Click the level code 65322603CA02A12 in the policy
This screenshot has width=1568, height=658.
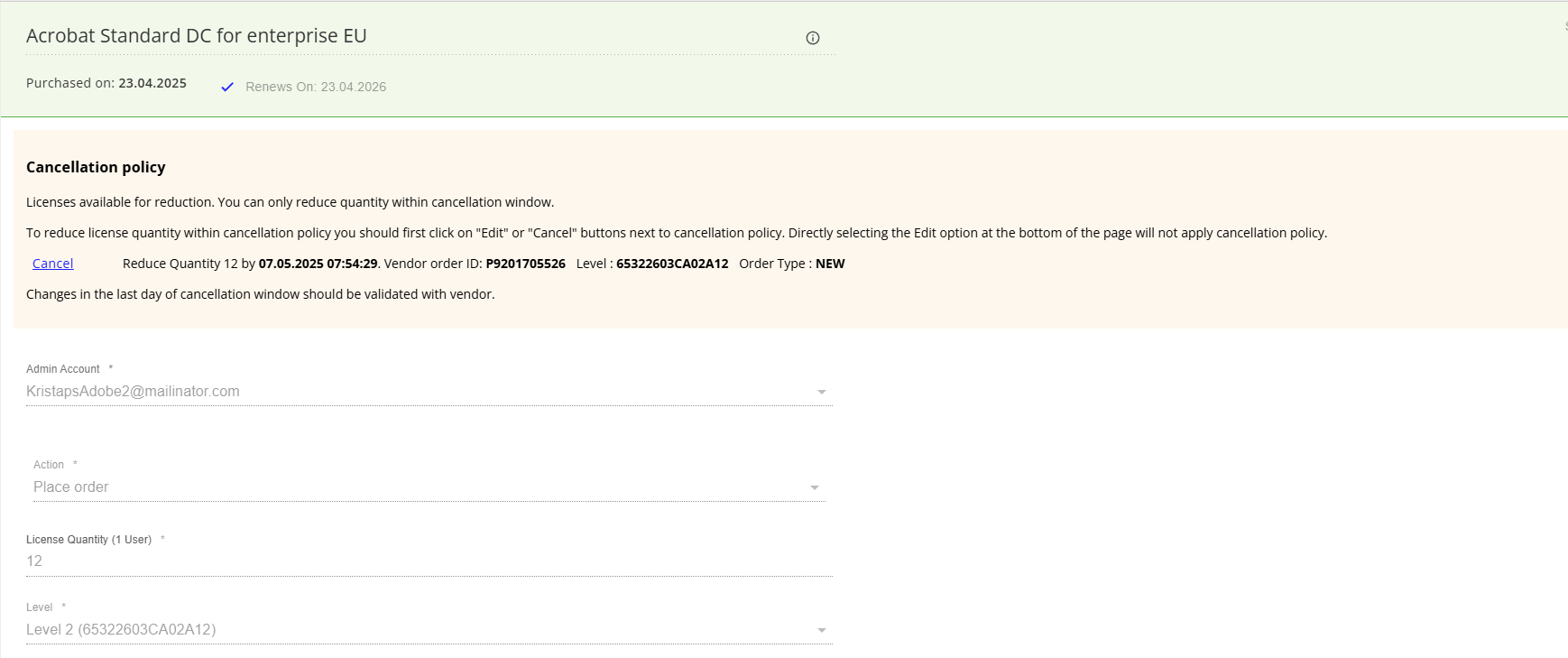[x=672, y=264]
